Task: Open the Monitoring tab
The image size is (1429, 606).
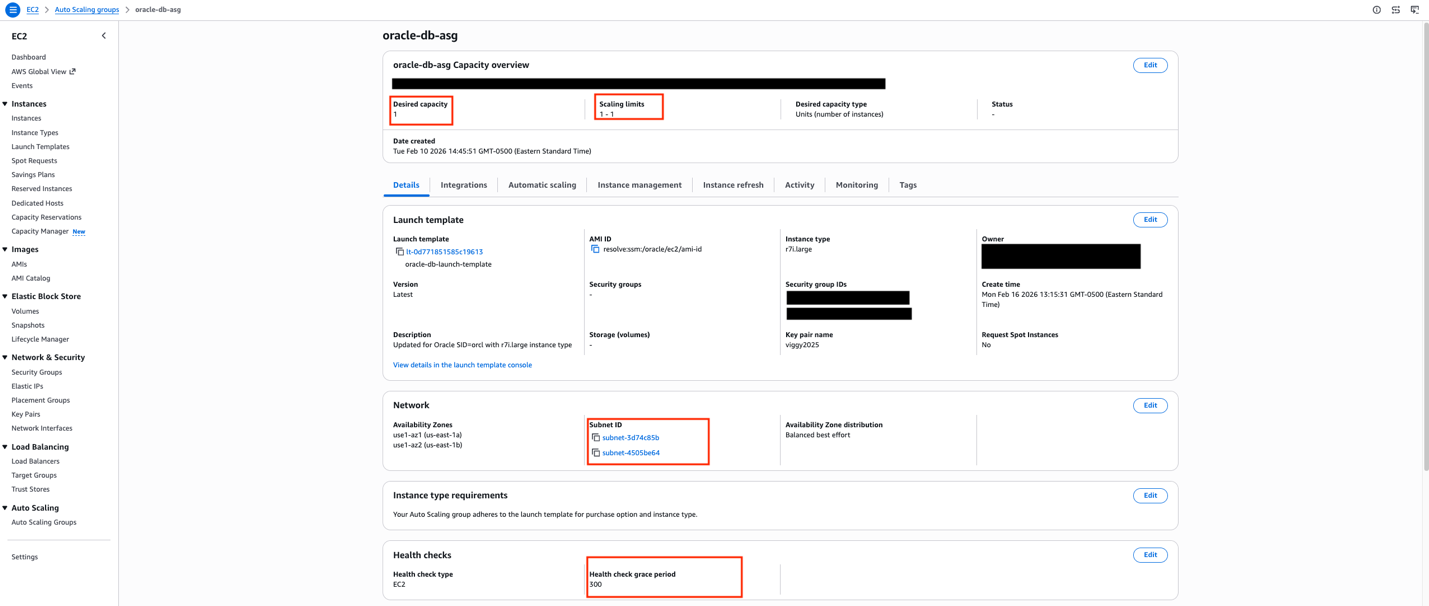Action: (857, 185)
